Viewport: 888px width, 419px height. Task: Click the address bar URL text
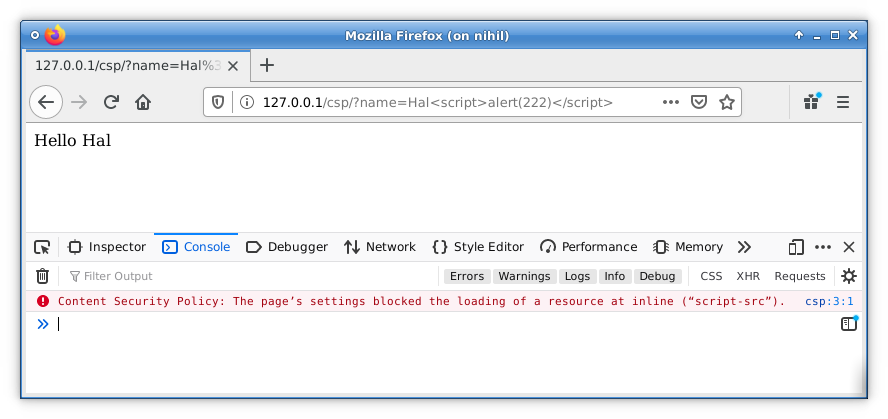point(438,102)
